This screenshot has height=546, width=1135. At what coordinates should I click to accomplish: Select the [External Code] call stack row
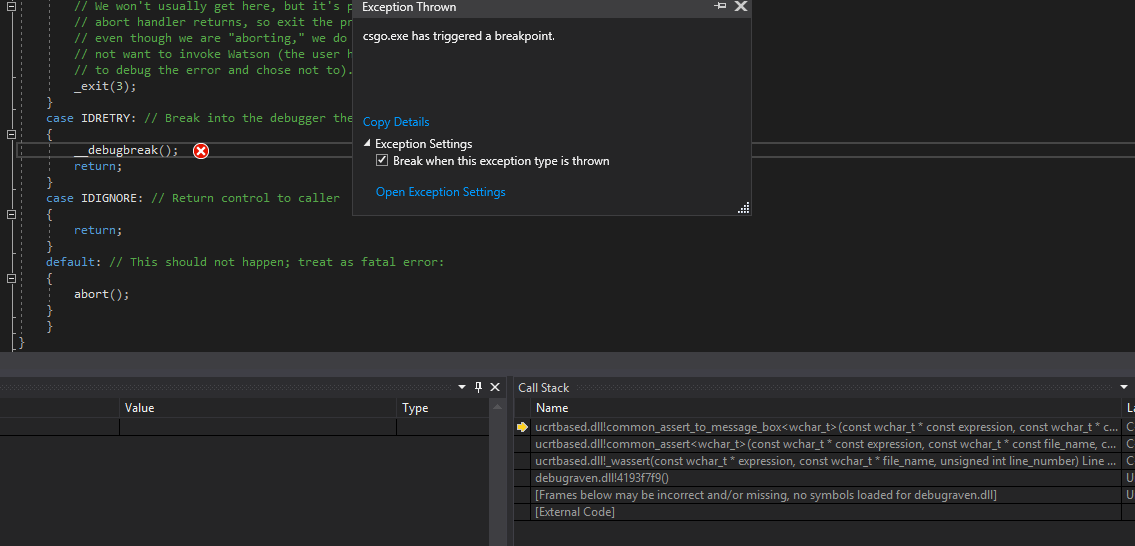(575, 512)
